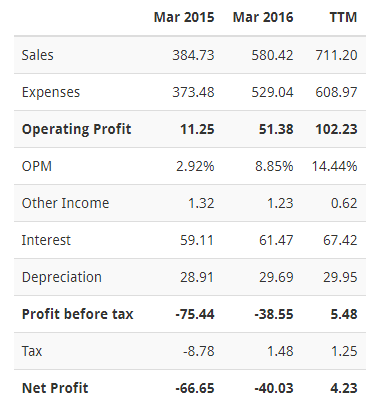Click the Sales row label
The height and width of the screenshot is (414, 373).
[37, 55]
